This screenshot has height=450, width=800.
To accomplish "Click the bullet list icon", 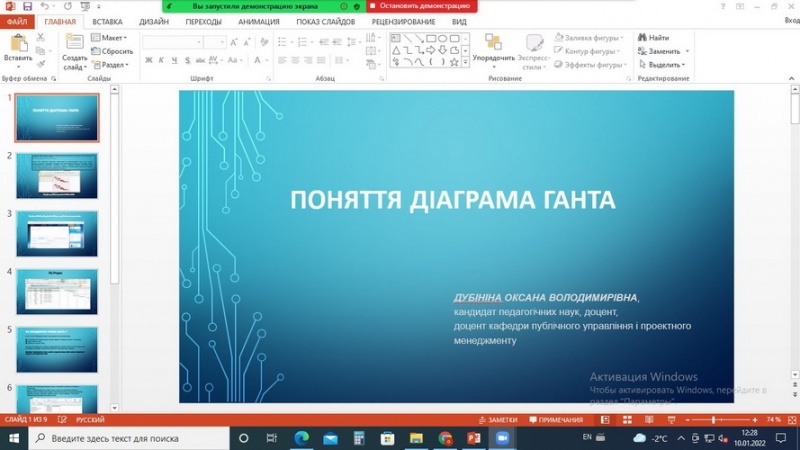I will pos(282,42).
